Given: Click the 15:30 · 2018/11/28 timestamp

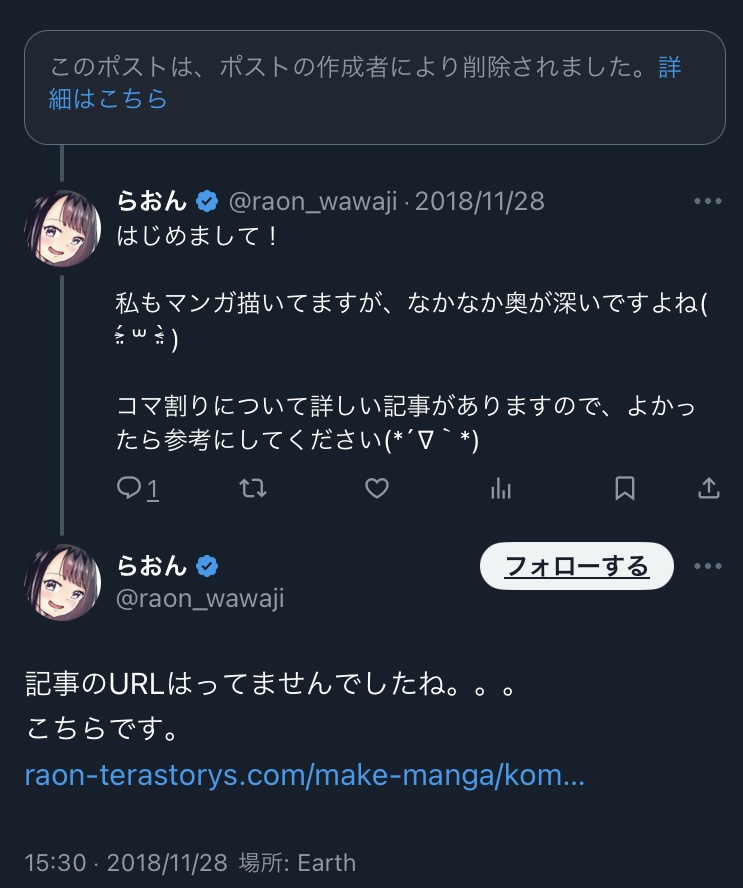Looking at the screenshot, I should (x=127, y=862).
